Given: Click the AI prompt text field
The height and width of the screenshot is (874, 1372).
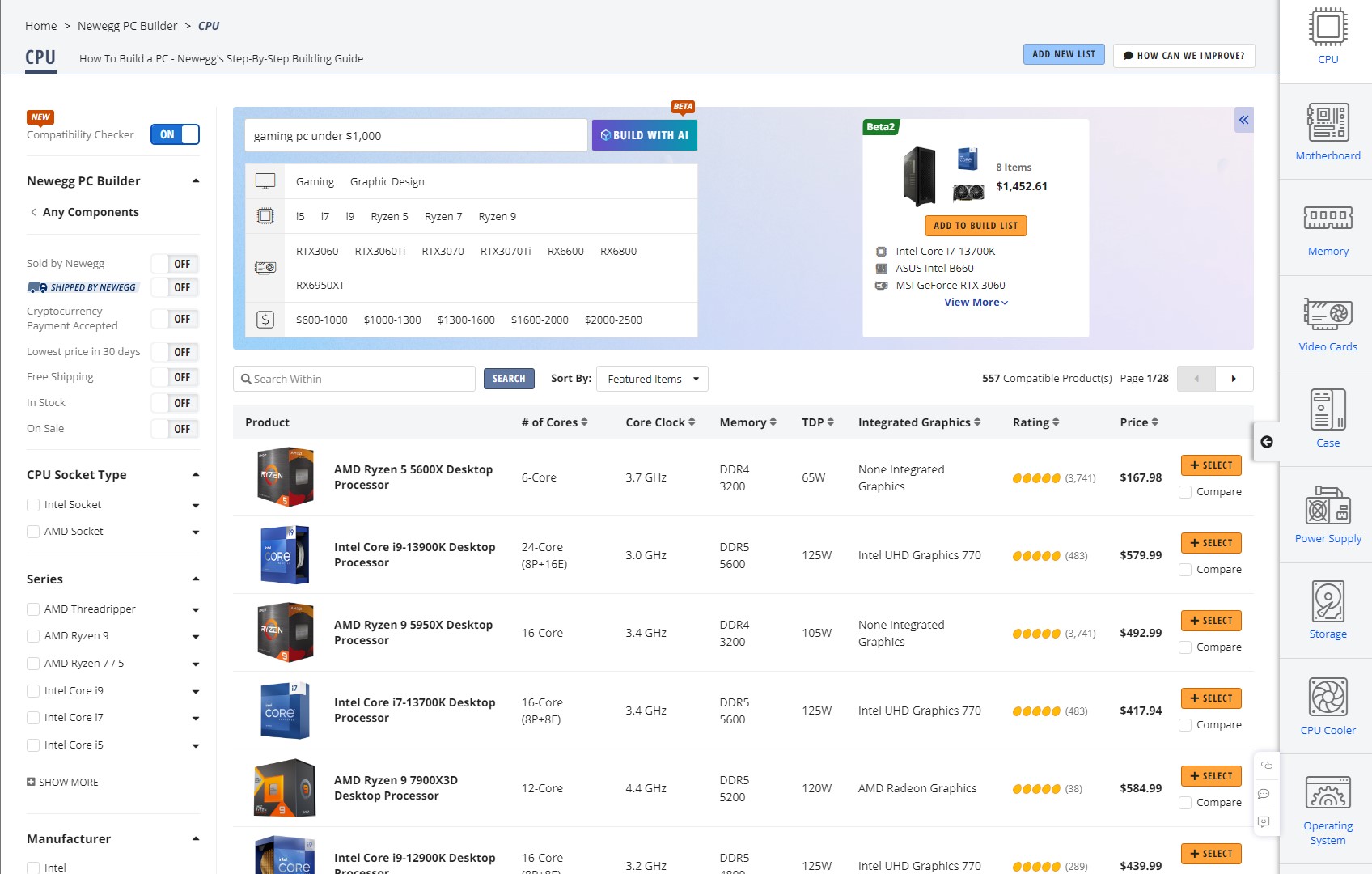Looking at the screenshot, I should 416,135.
